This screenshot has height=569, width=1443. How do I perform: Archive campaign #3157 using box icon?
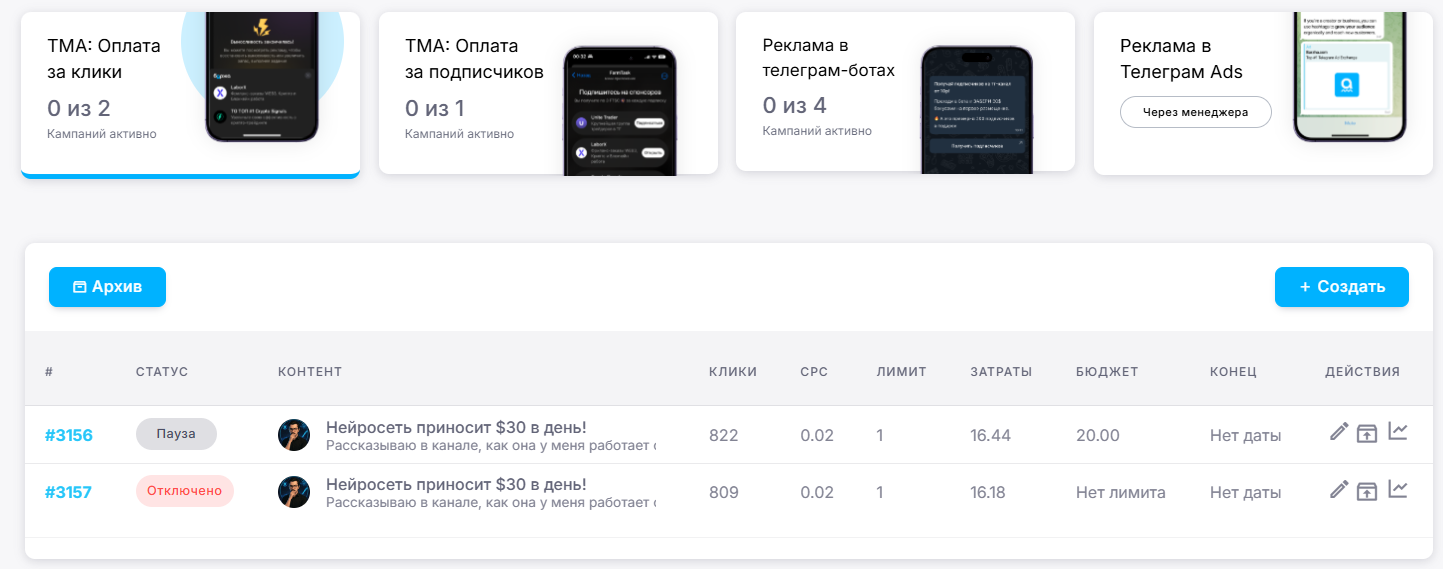click(1367, 491)
